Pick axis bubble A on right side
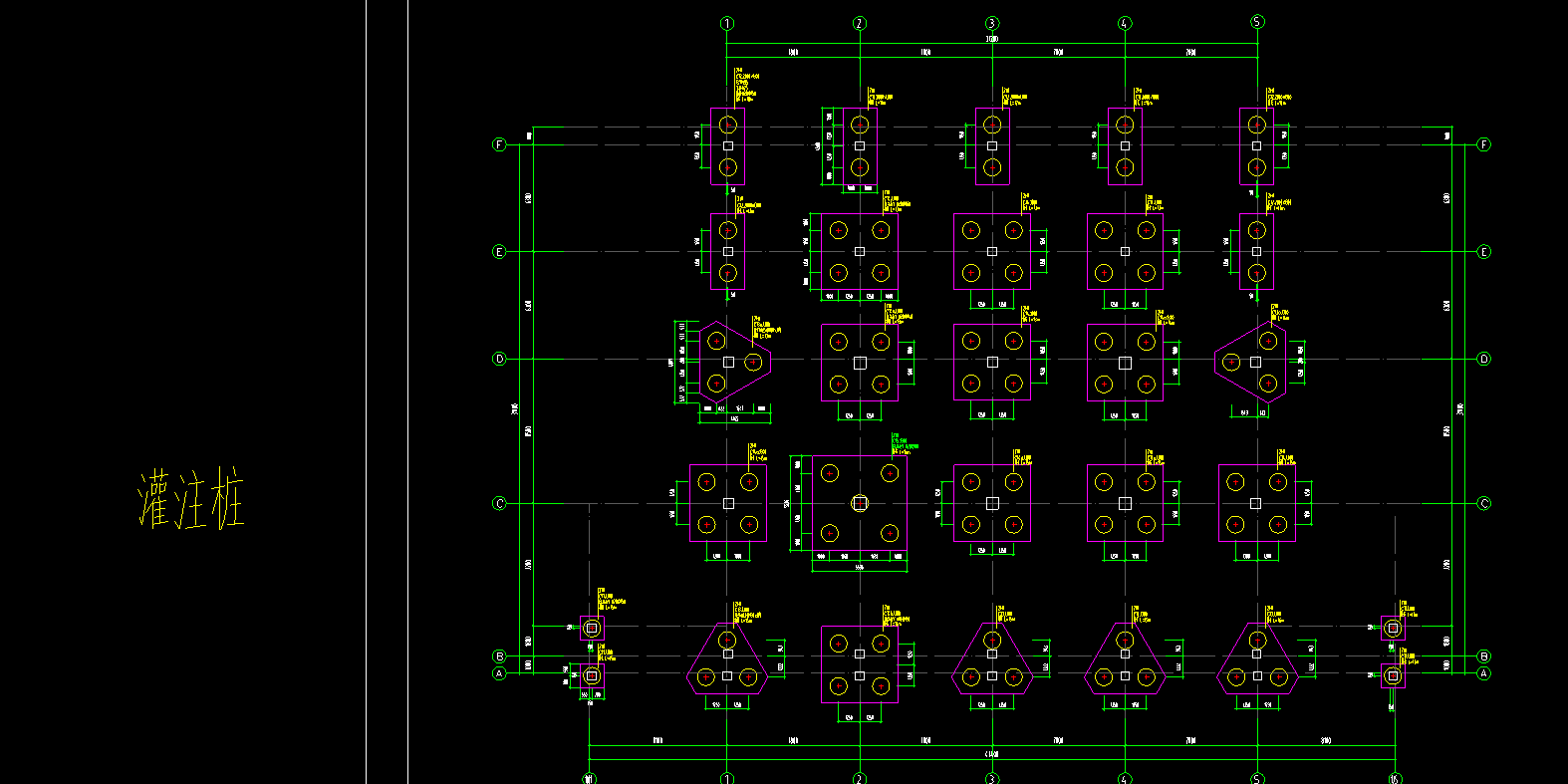Image resolution: width=1568 pixels, height=784 pixels. click(1483, 673)
